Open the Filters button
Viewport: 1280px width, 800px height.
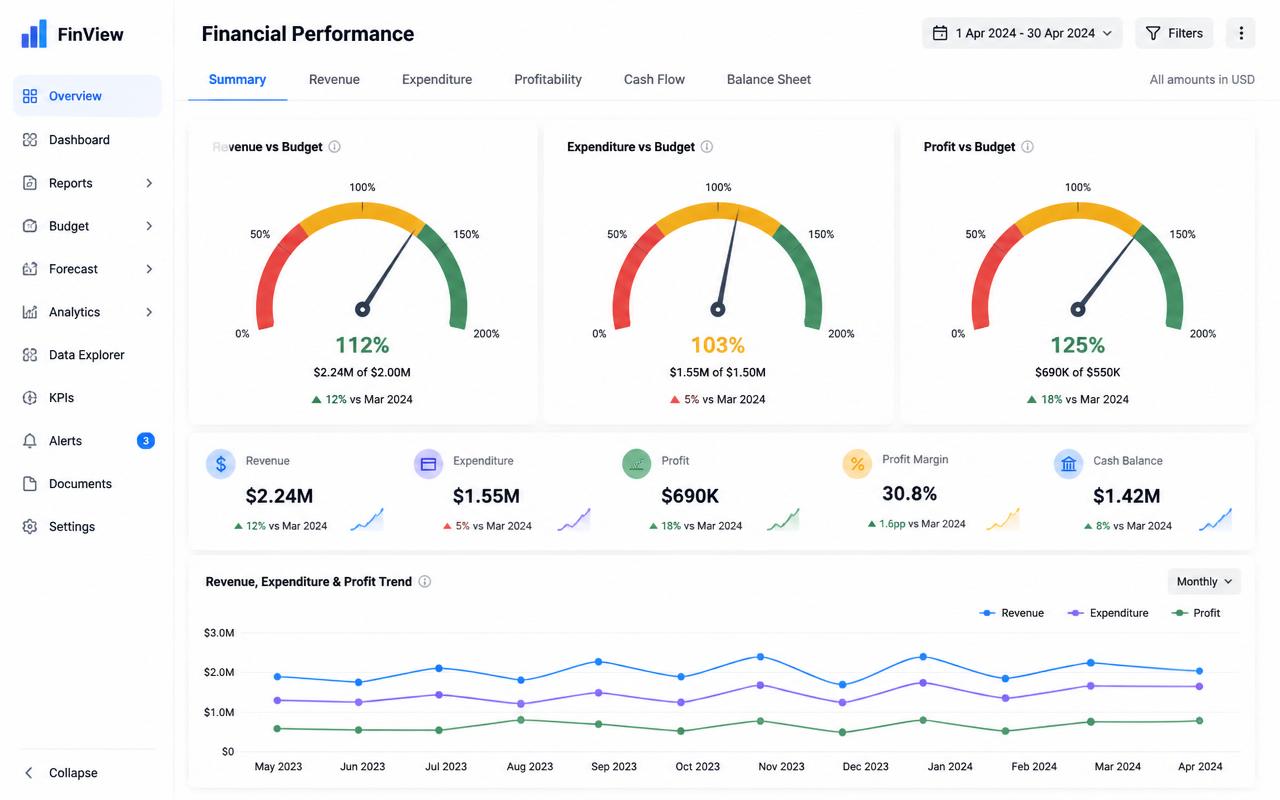pyautogui.click(x=1174, y=33)
